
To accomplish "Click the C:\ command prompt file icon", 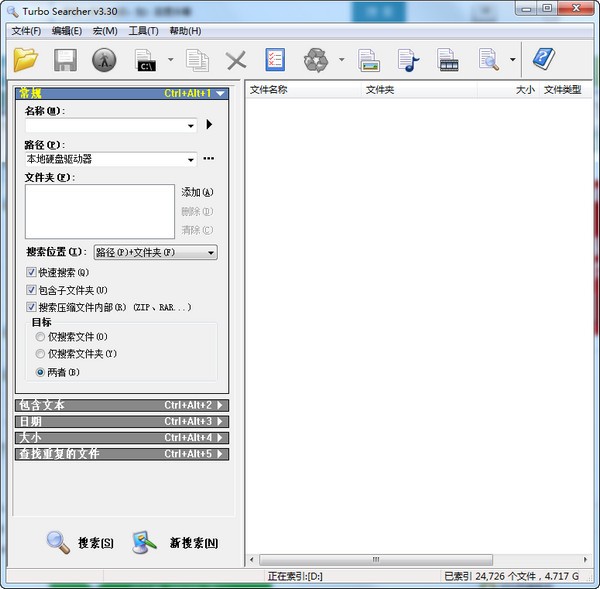I will tap(145, 60).
